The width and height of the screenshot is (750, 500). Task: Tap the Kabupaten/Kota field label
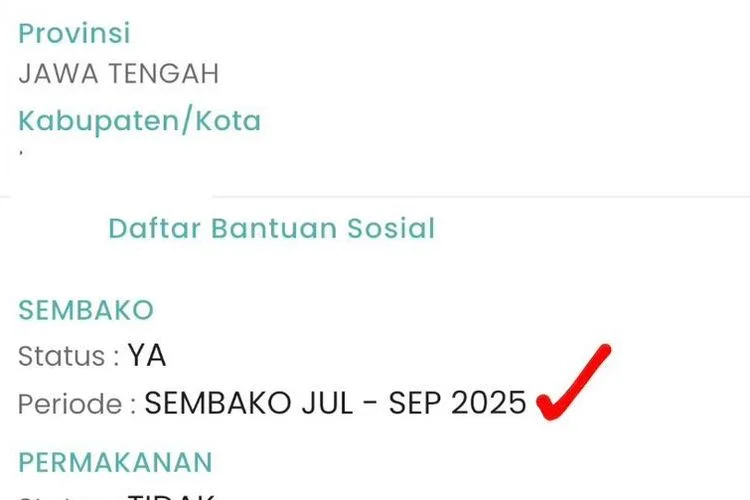[139, 121]
